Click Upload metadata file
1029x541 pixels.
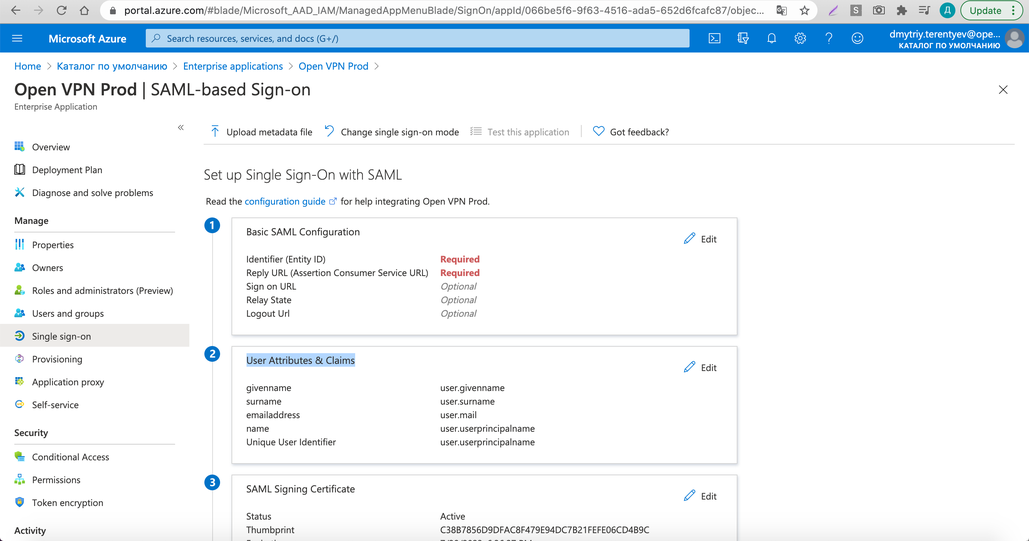[x=261, y=132]
